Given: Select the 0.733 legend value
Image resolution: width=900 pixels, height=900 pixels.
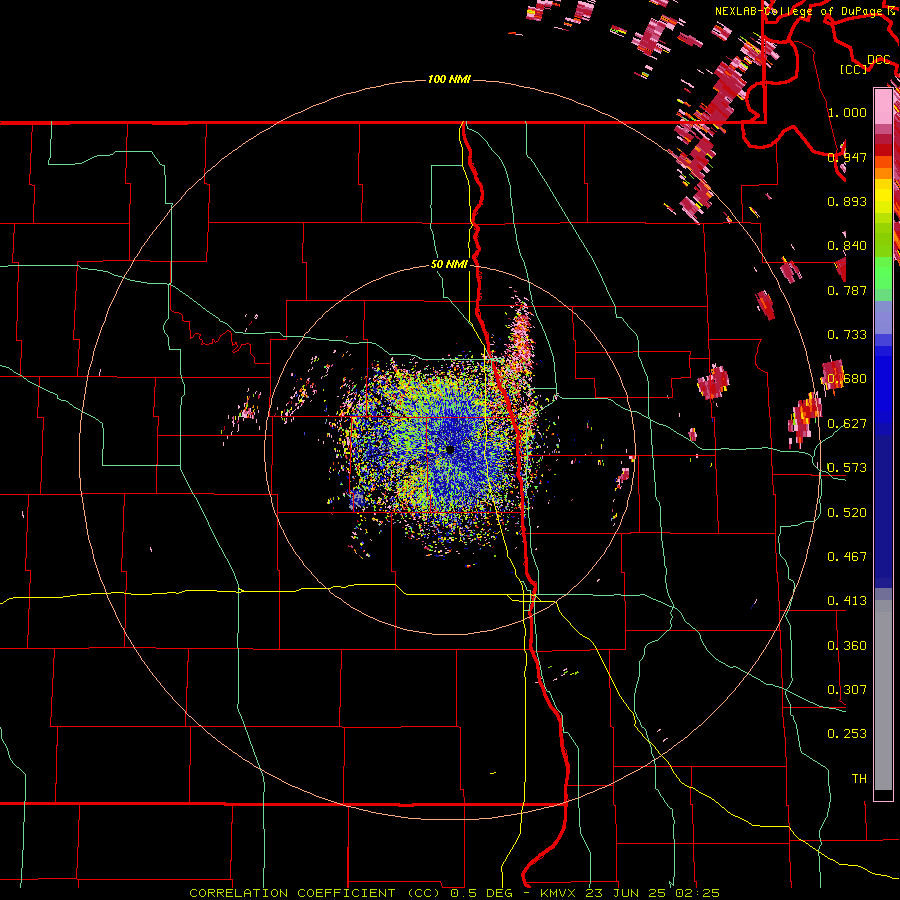Looking at the screenshot, I should [847, 335].
